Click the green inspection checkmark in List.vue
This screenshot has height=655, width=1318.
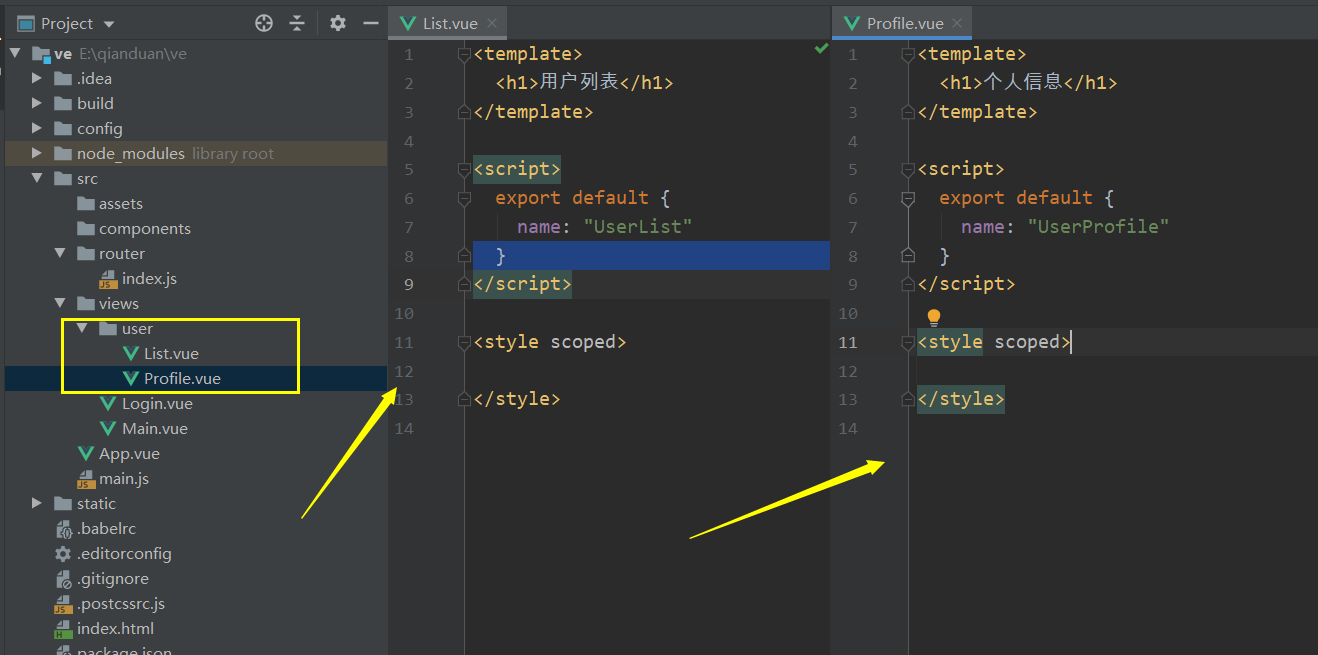click(821, 48)
